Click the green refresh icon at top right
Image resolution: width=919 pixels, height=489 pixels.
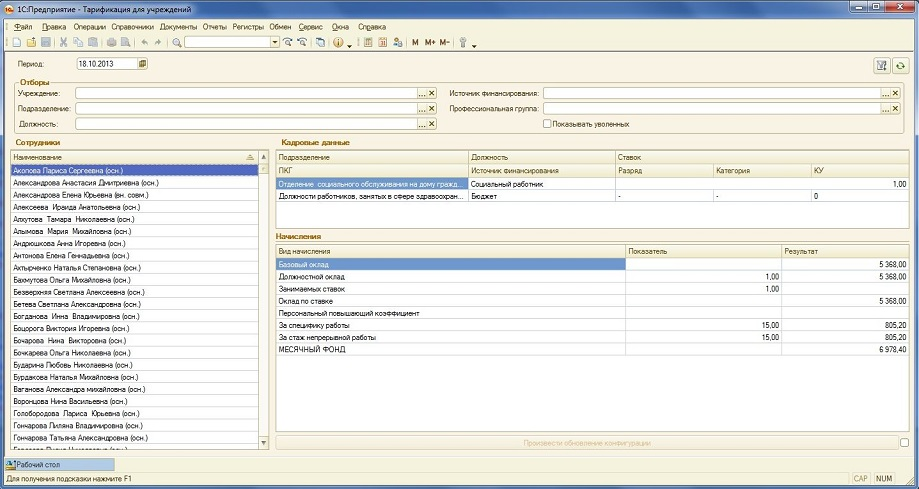tap(900, 65)
